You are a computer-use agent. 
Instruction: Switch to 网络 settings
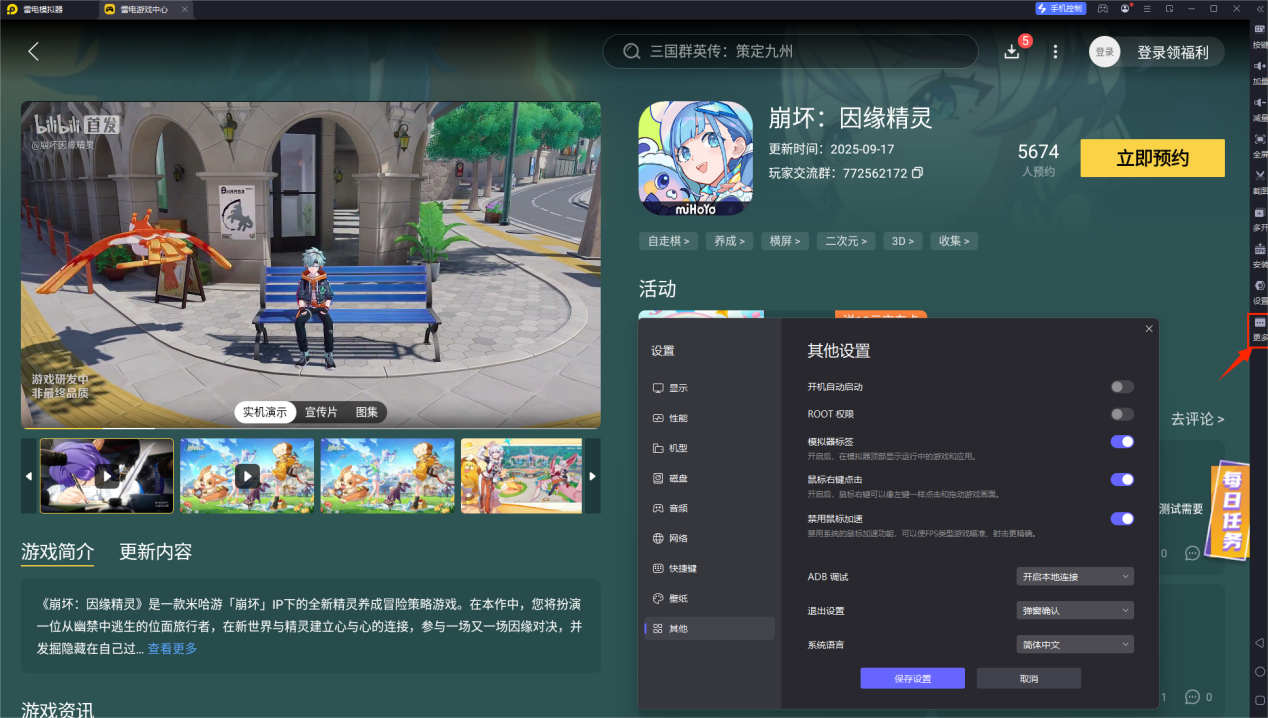(709, 538)
